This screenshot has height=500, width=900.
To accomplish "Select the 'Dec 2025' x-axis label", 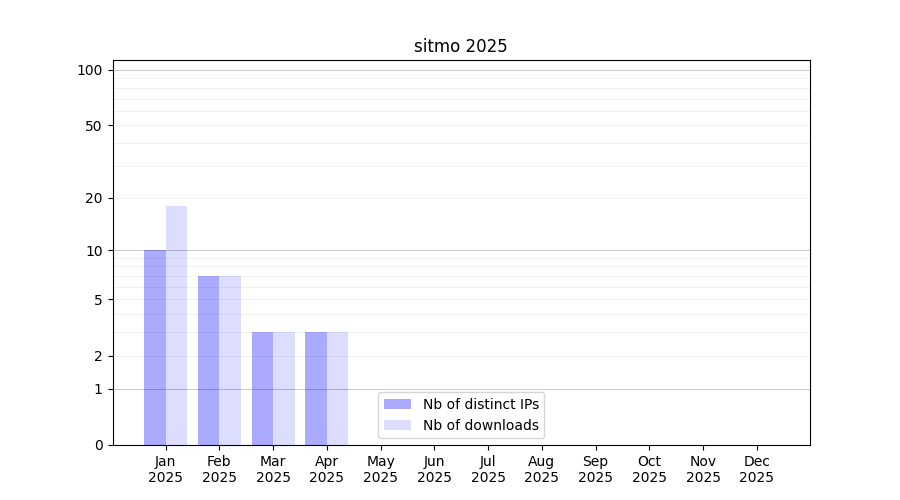I will 757,469.
